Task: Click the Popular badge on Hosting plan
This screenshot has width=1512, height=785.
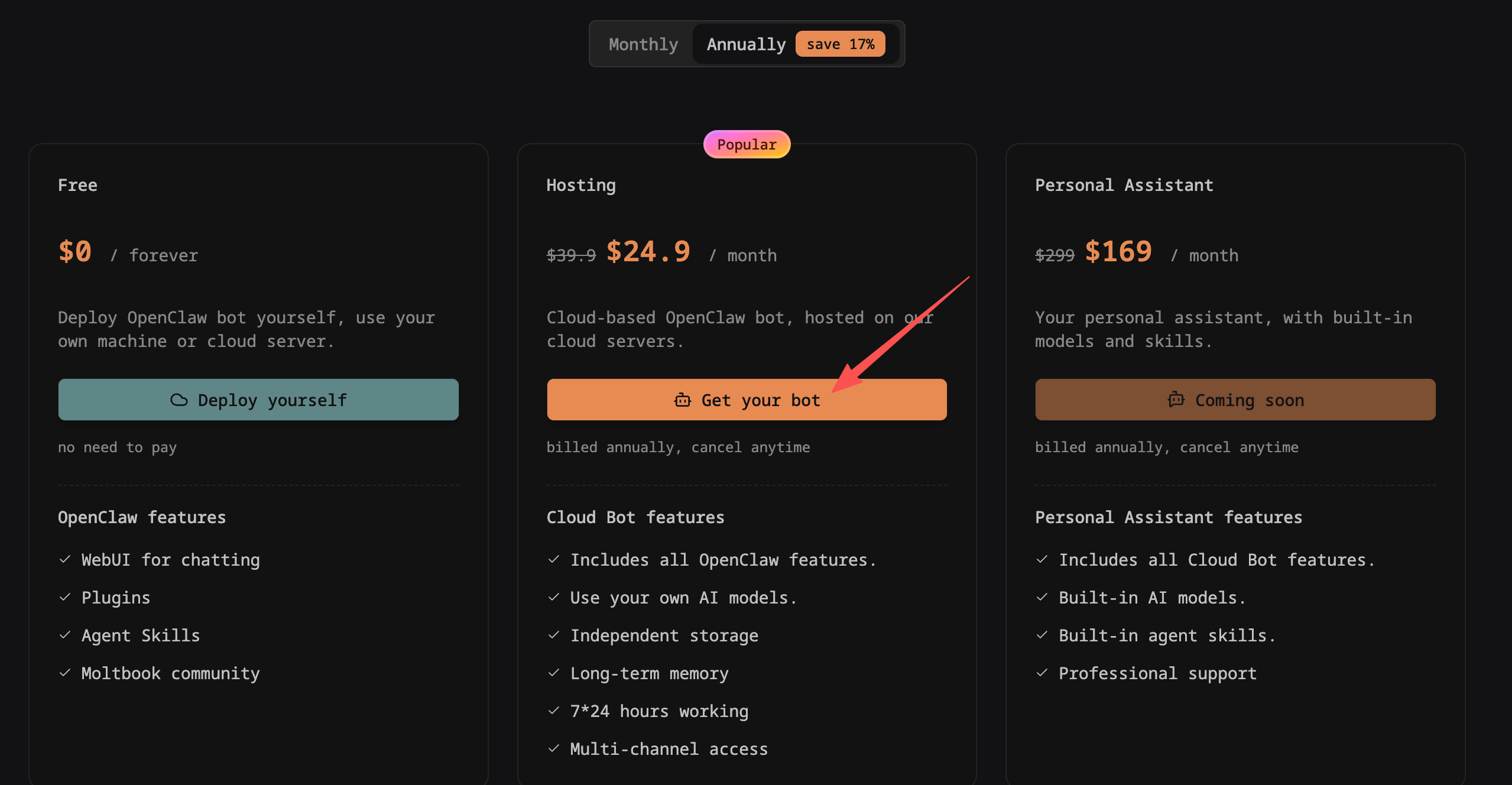Action: [x=747, y=145]
